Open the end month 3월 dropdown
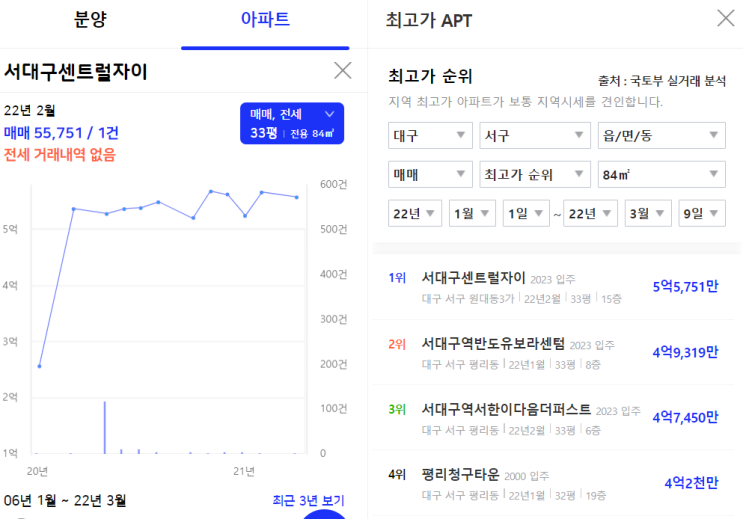This screenshot has width=743, height=519. (648, 213)
